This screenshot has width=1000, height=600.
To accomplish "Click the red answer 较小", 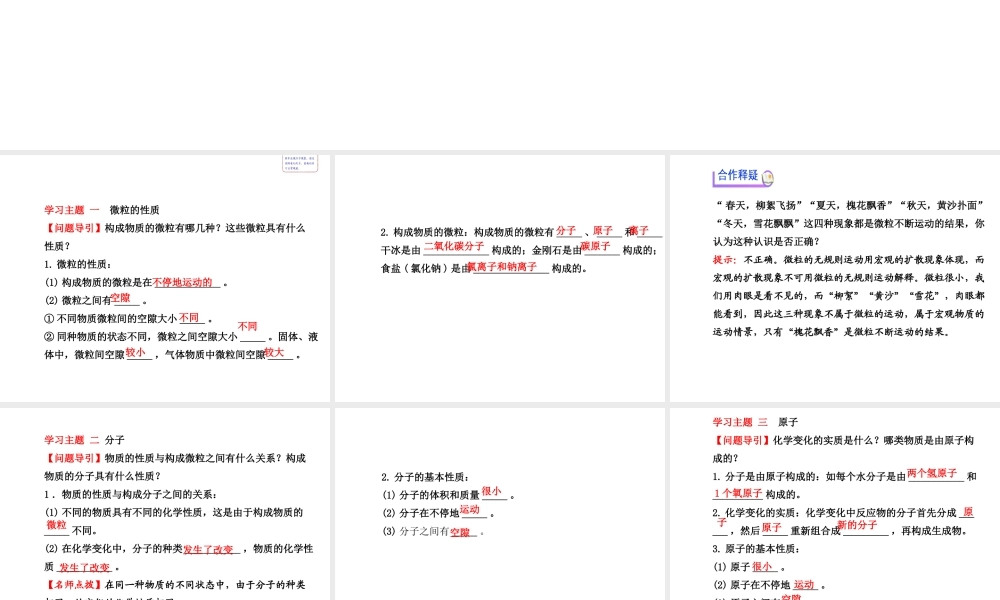I will [135, 352].
